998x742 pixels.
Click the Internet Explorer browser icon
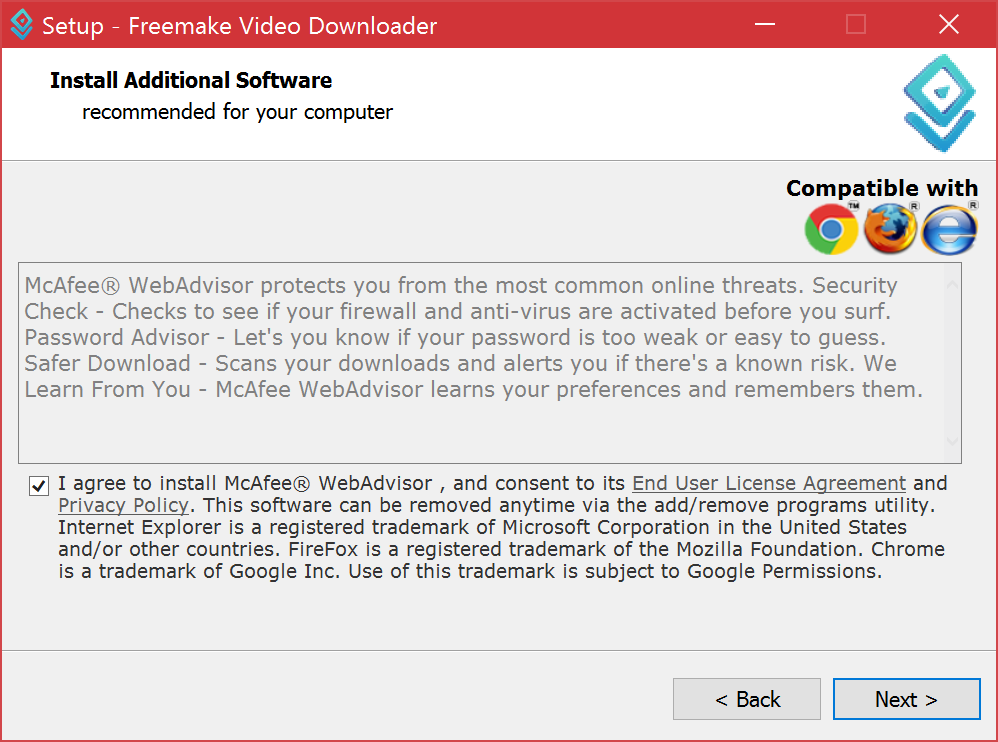(950, 229)
